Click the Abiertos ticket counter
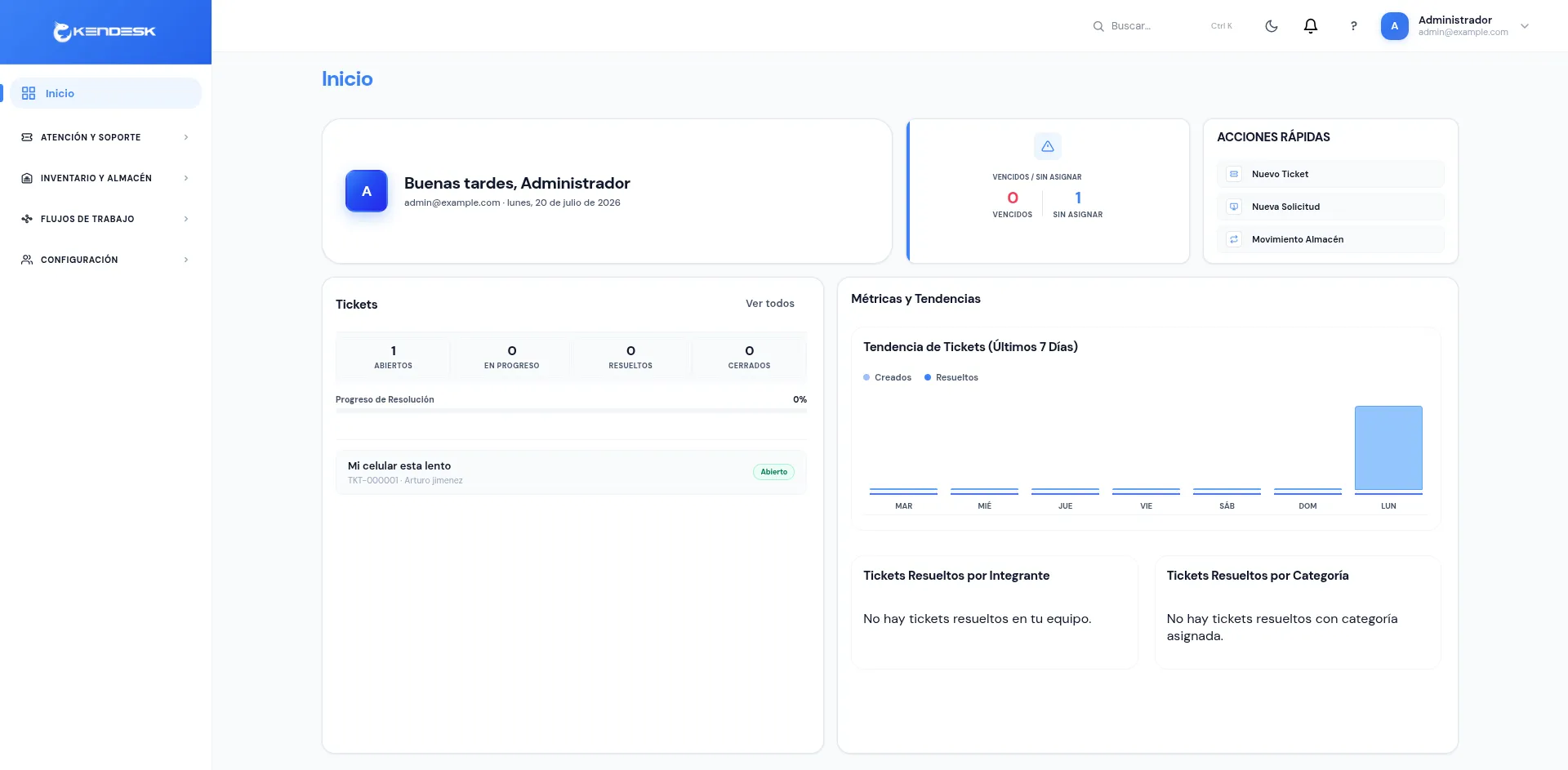1568x770 pixels. [x=393, y=357]
